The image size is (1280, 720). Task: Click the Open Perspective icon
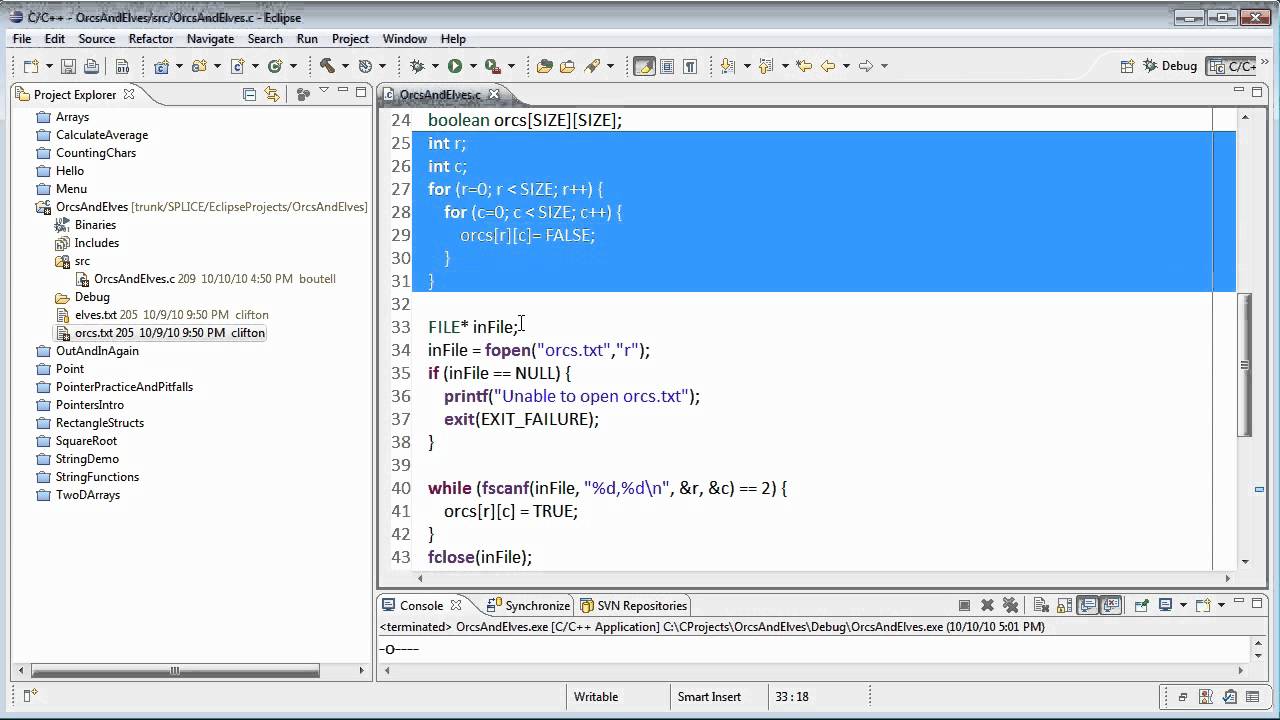coord(1127,66)
